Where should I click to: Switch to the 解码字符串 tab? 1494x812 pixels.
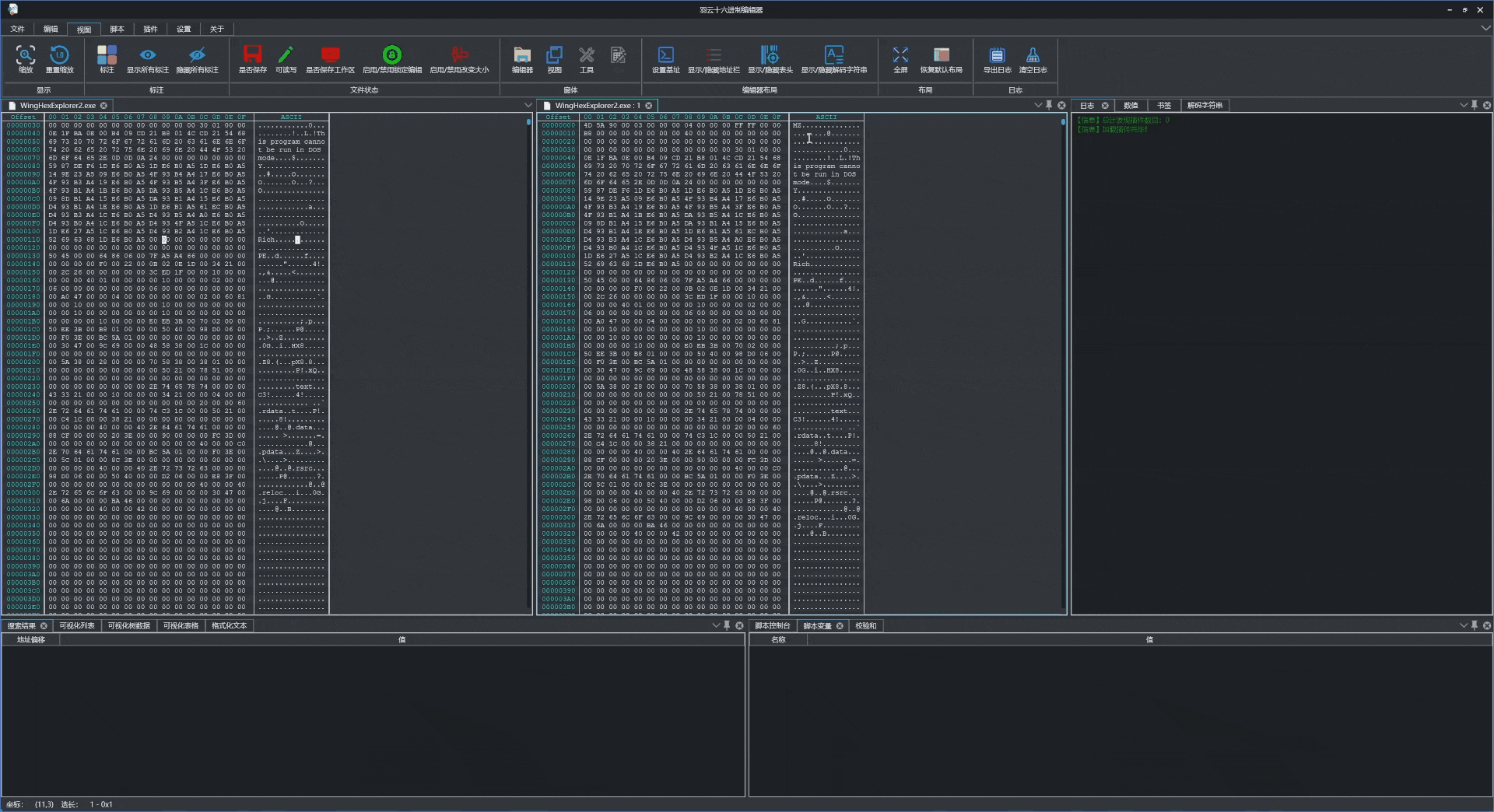1205,105
